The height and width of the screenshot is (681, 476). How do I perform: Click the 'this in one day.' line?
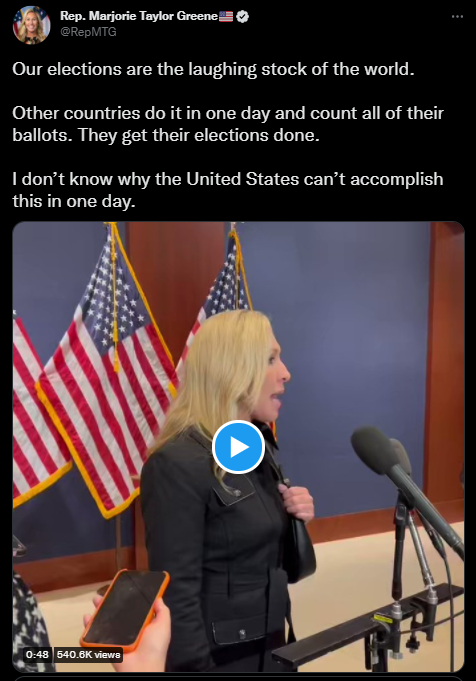[x=74, y=201]
